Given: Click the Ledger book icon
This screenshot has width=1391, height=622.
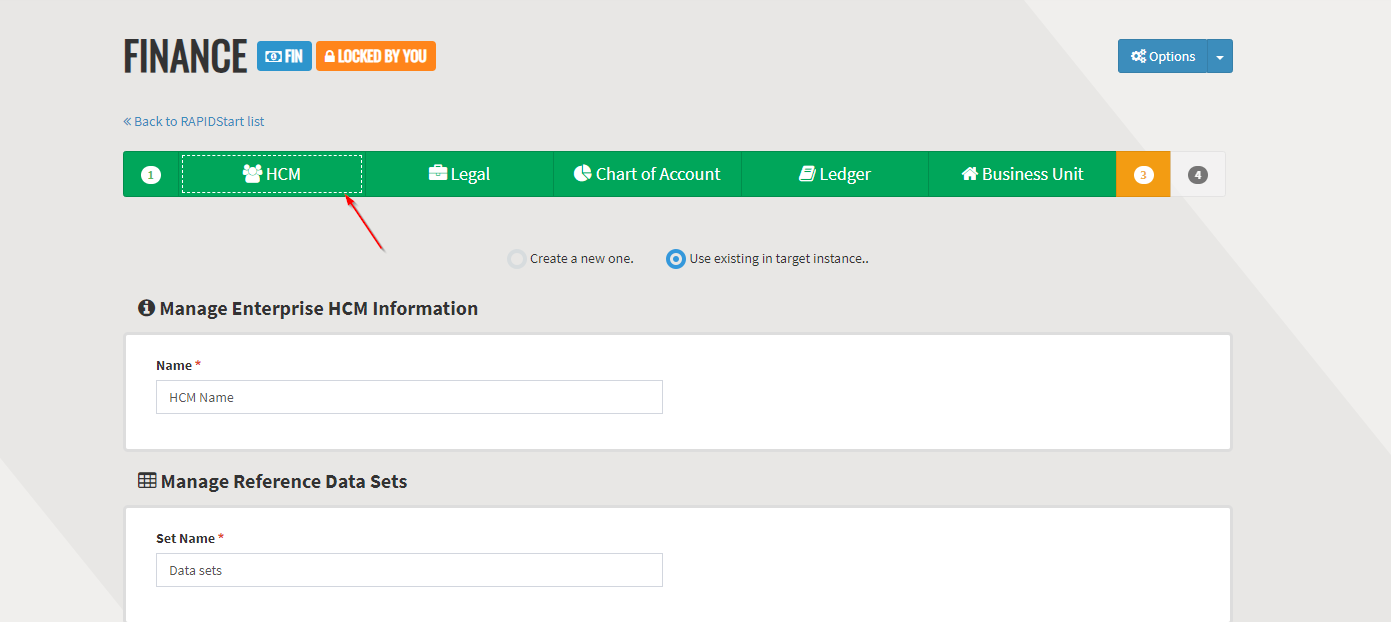Looking at the screenshot, I should tap(808, 174).
